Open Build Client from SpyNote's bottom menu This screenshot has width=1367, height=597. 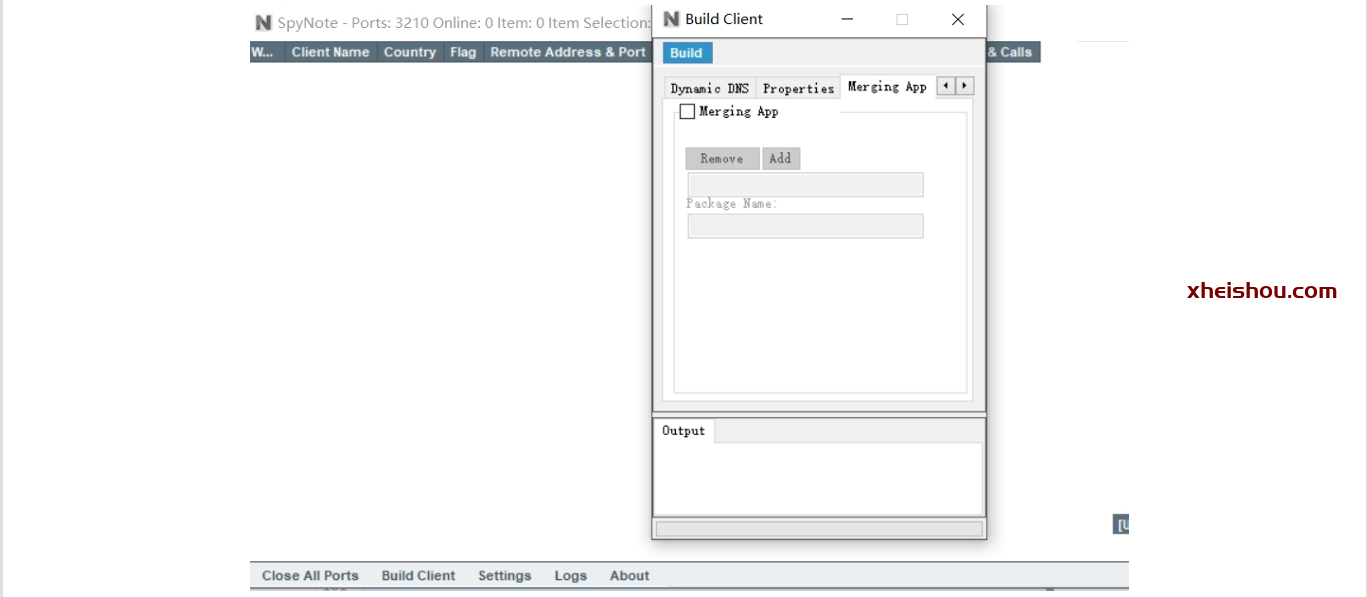[x=418, y=576]
